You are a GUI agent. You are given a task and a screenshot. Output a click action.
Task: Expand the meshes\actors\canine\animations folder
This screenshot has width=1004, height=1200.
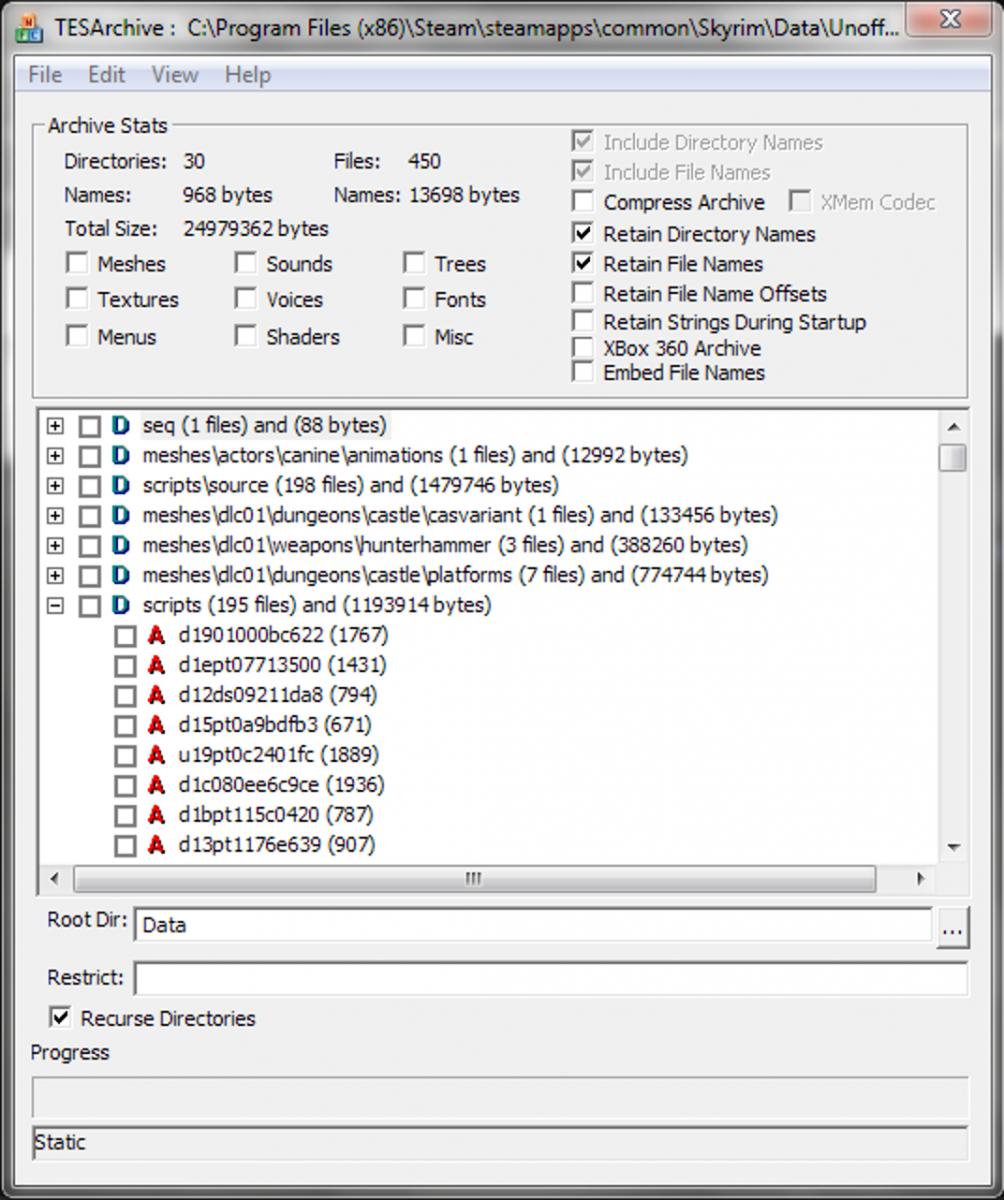point(55,456)
